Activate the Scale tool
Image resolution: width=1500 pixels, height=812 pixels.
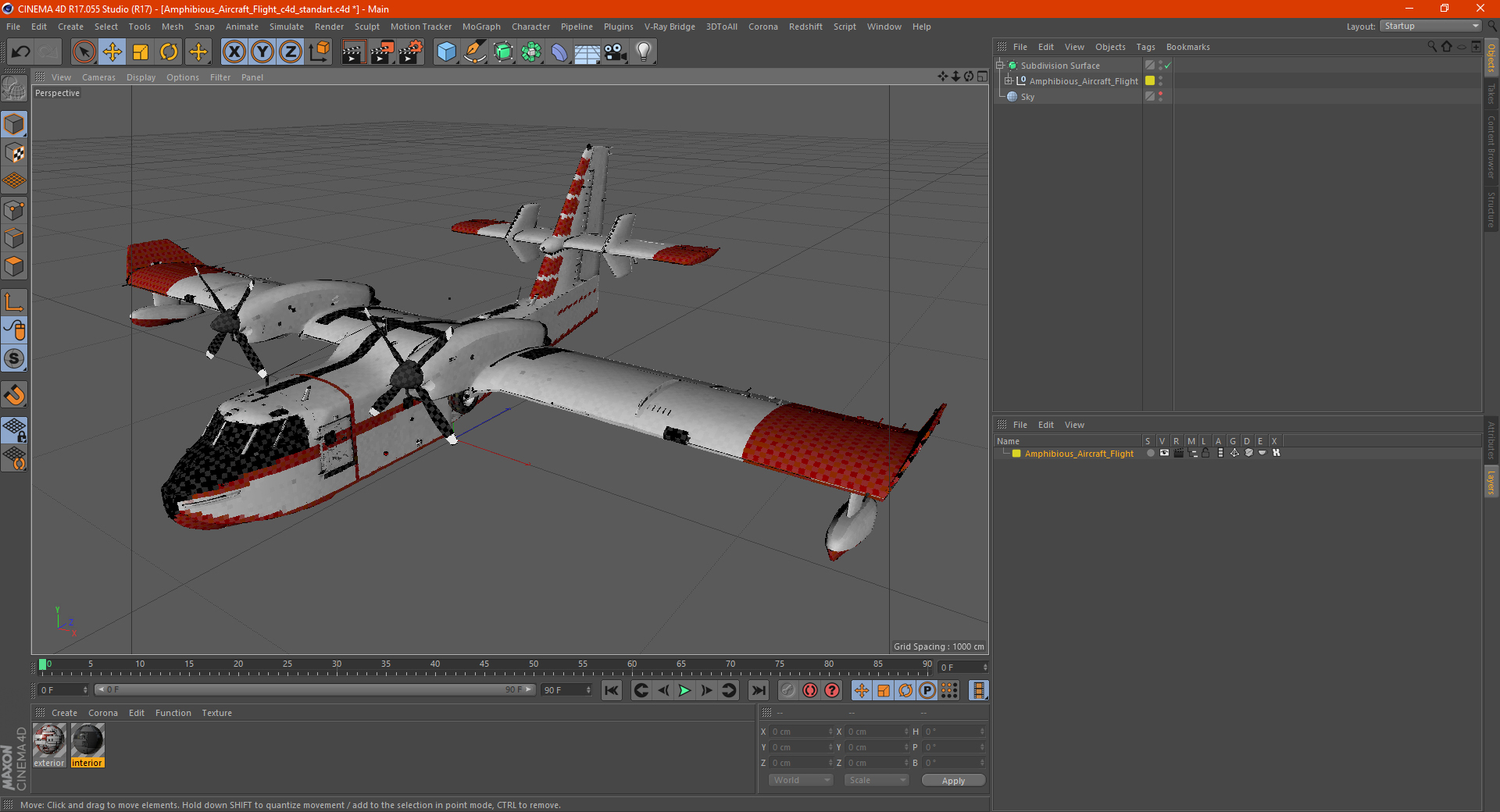tap(141, 52)
